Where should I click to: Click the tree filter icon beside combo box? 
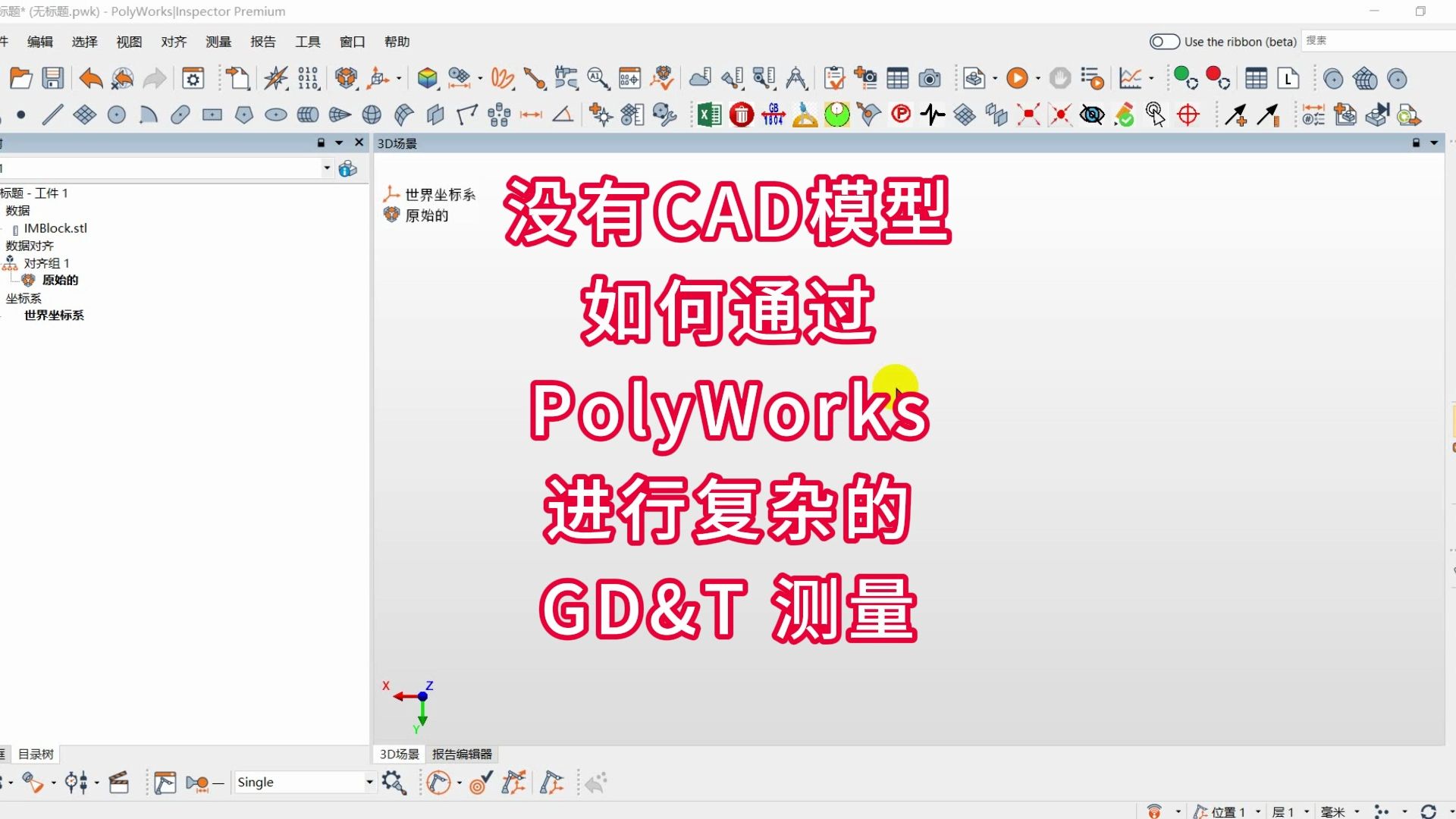[347, 168]
